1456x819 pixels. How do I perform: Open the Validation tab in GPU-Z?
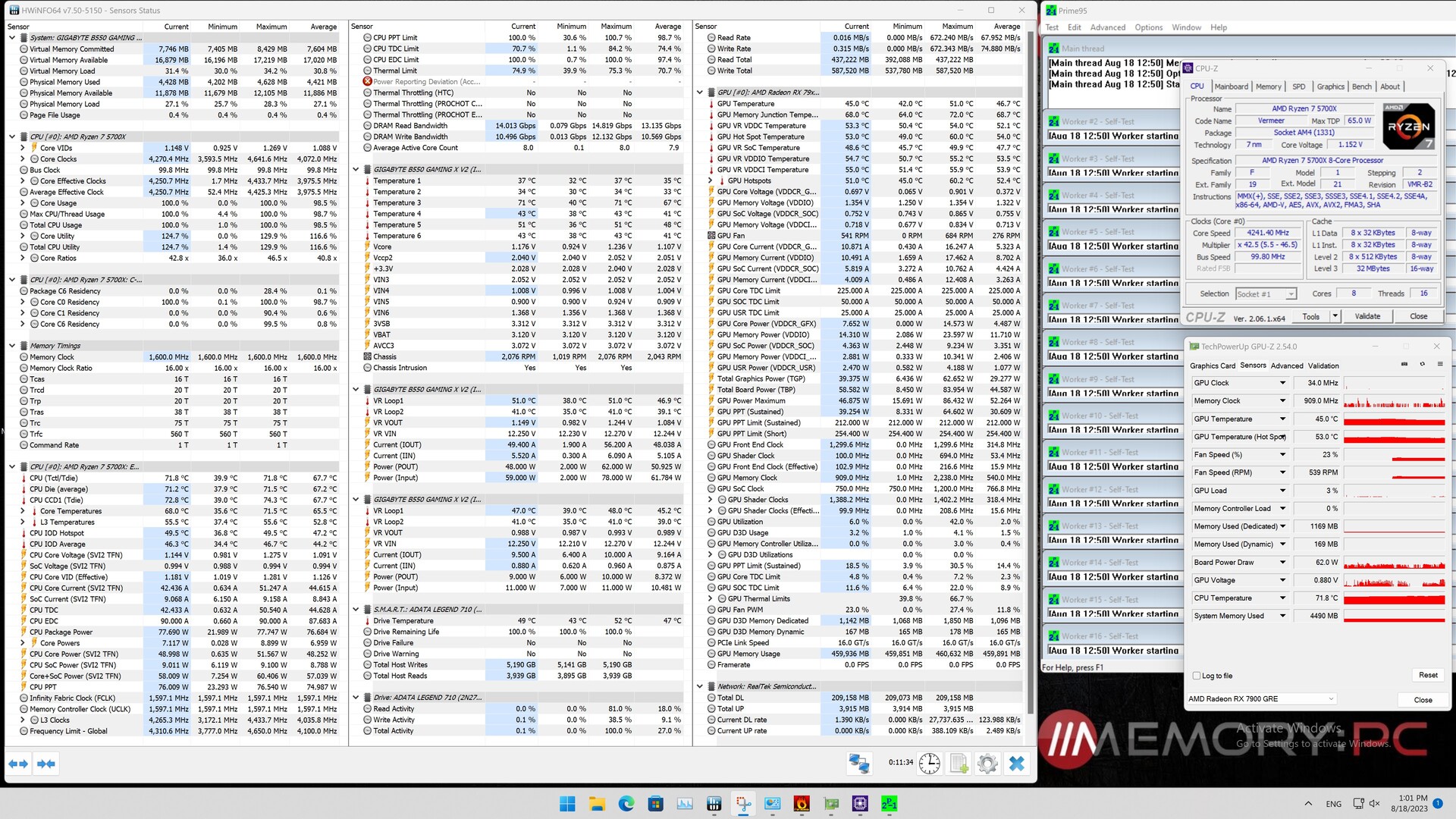point(1323,366)
